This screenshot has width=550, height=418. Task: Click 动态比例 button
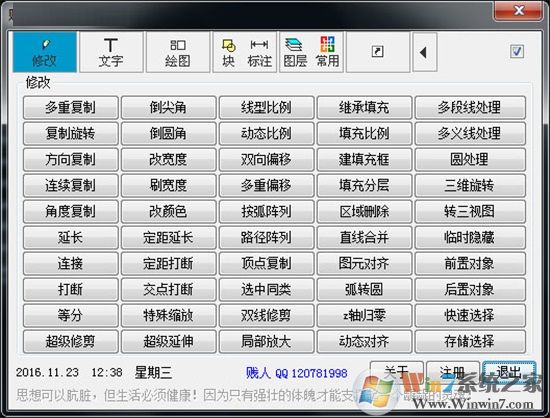(x=266, y=133)
